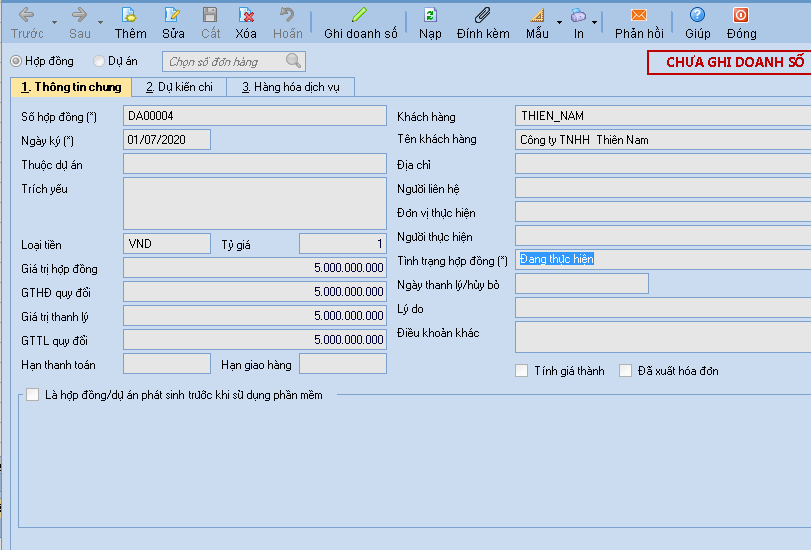Open help with the Giúp icon
The image size is (811, 550).
698,16
